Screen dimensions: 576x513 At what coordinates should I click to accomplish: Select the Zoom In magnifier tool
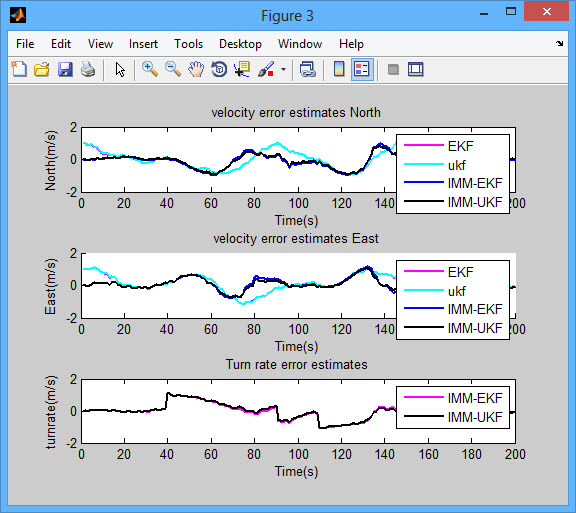pyautogui.click(x=150, y=69)
